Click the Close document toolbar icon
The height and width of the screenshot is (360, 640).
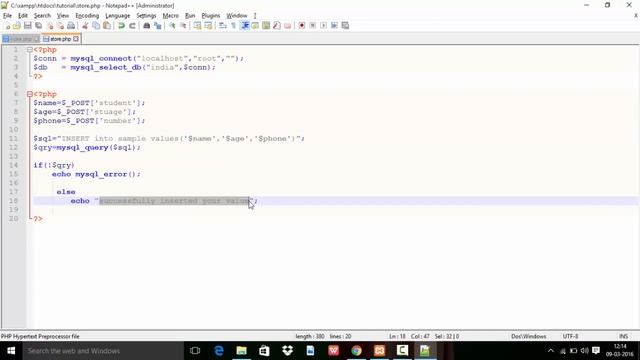(x=50, y=26)
